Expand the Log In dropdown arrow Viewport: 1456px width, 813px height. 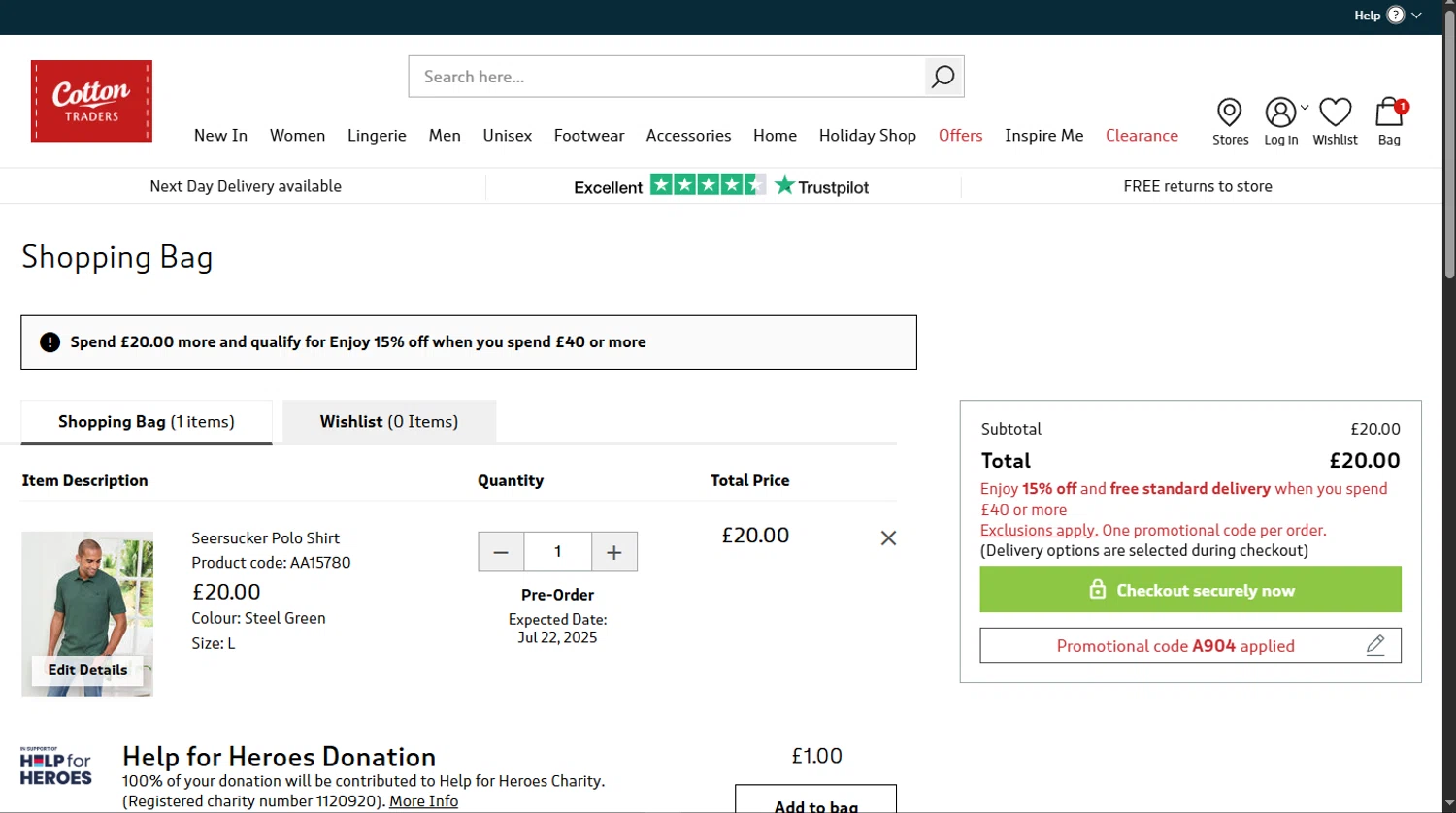coord(1305,108)
